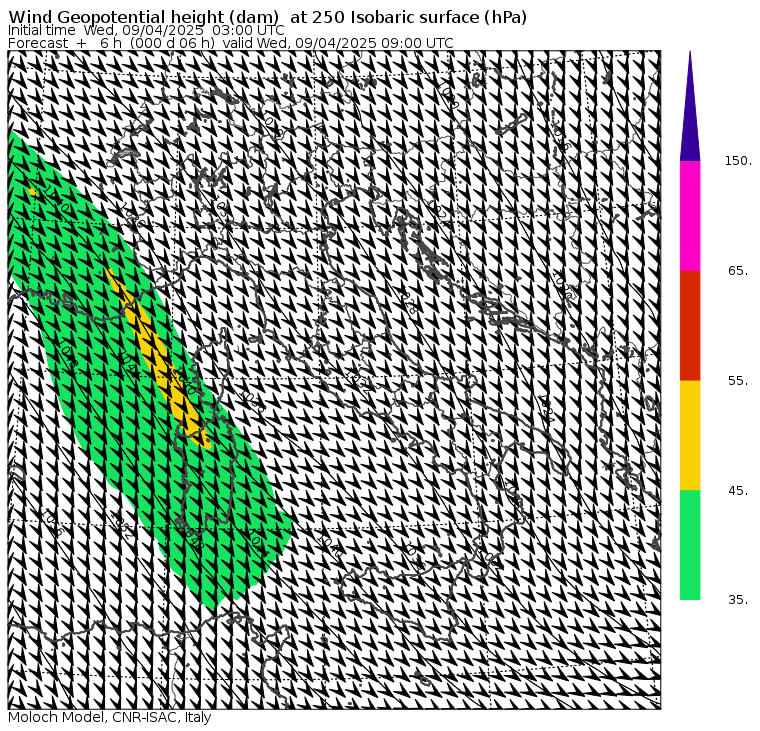
Task: Click the "Forecast + 6 h" valid time line
Action: [231, 44]
